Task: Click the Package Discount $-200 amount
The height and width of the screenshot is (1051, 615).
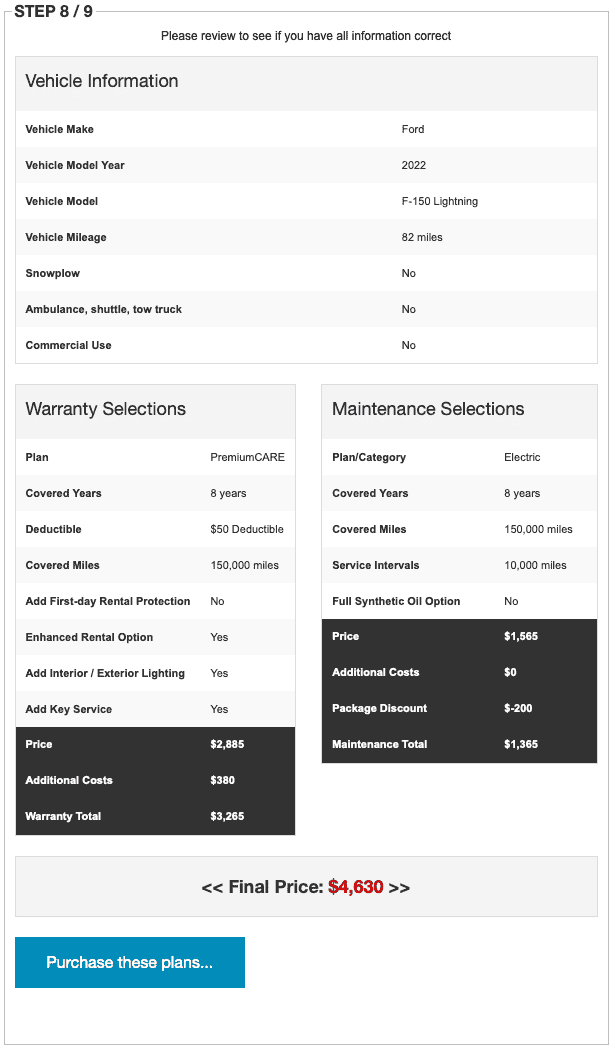Action: [x=518, y=709]
